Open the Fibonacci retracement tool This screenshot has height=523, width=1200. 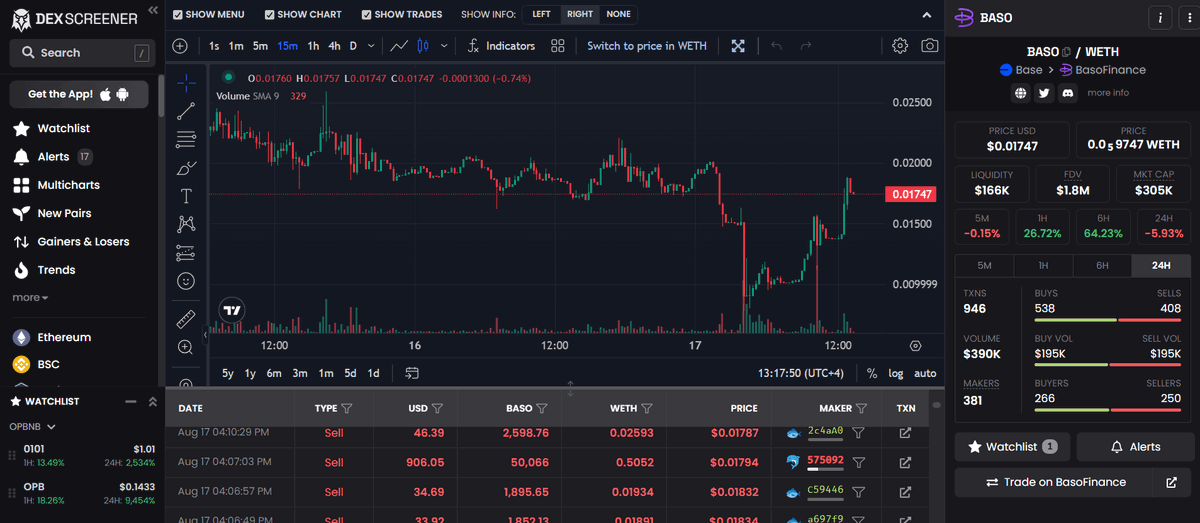[186, 139]
